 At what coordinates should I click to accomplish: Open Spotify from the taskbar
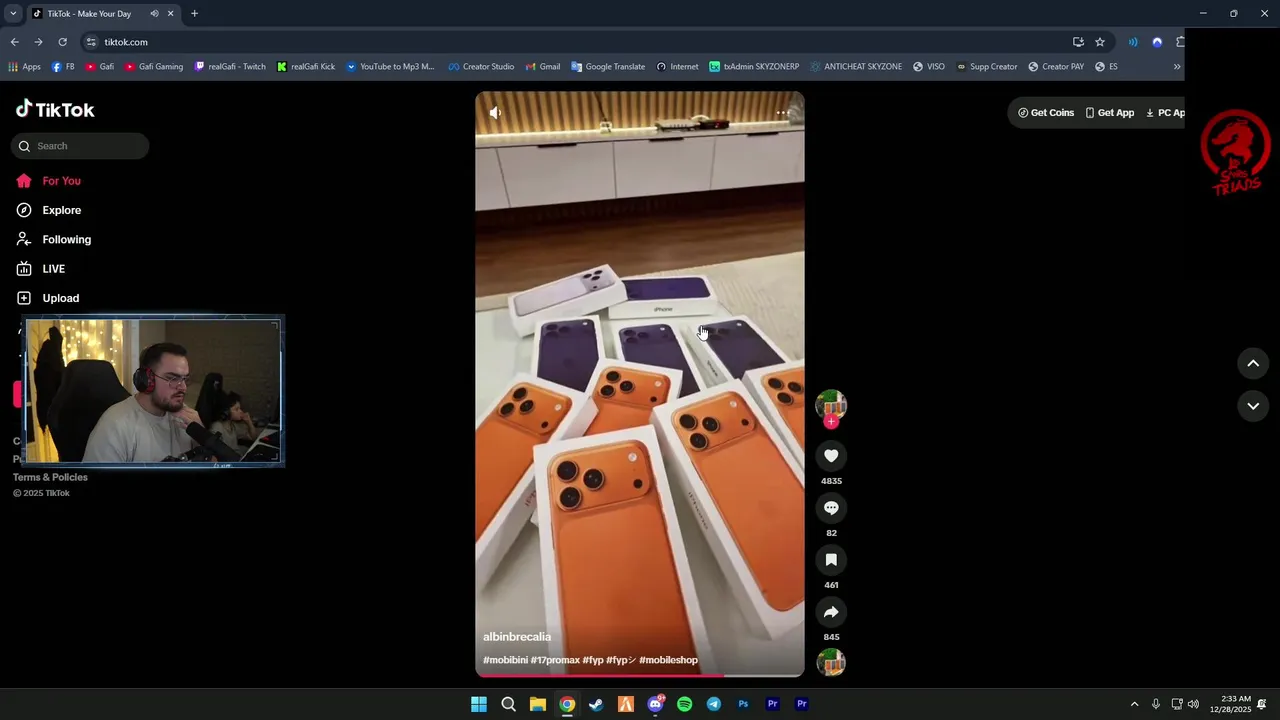(684, 704)
